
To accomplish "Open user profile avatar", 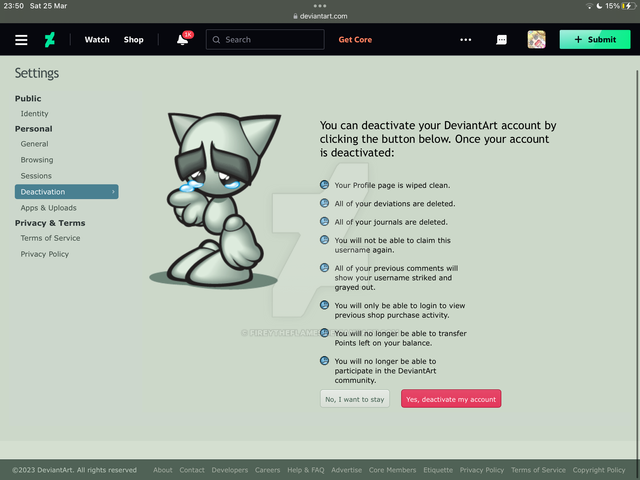I will click(x=536, y=40).
